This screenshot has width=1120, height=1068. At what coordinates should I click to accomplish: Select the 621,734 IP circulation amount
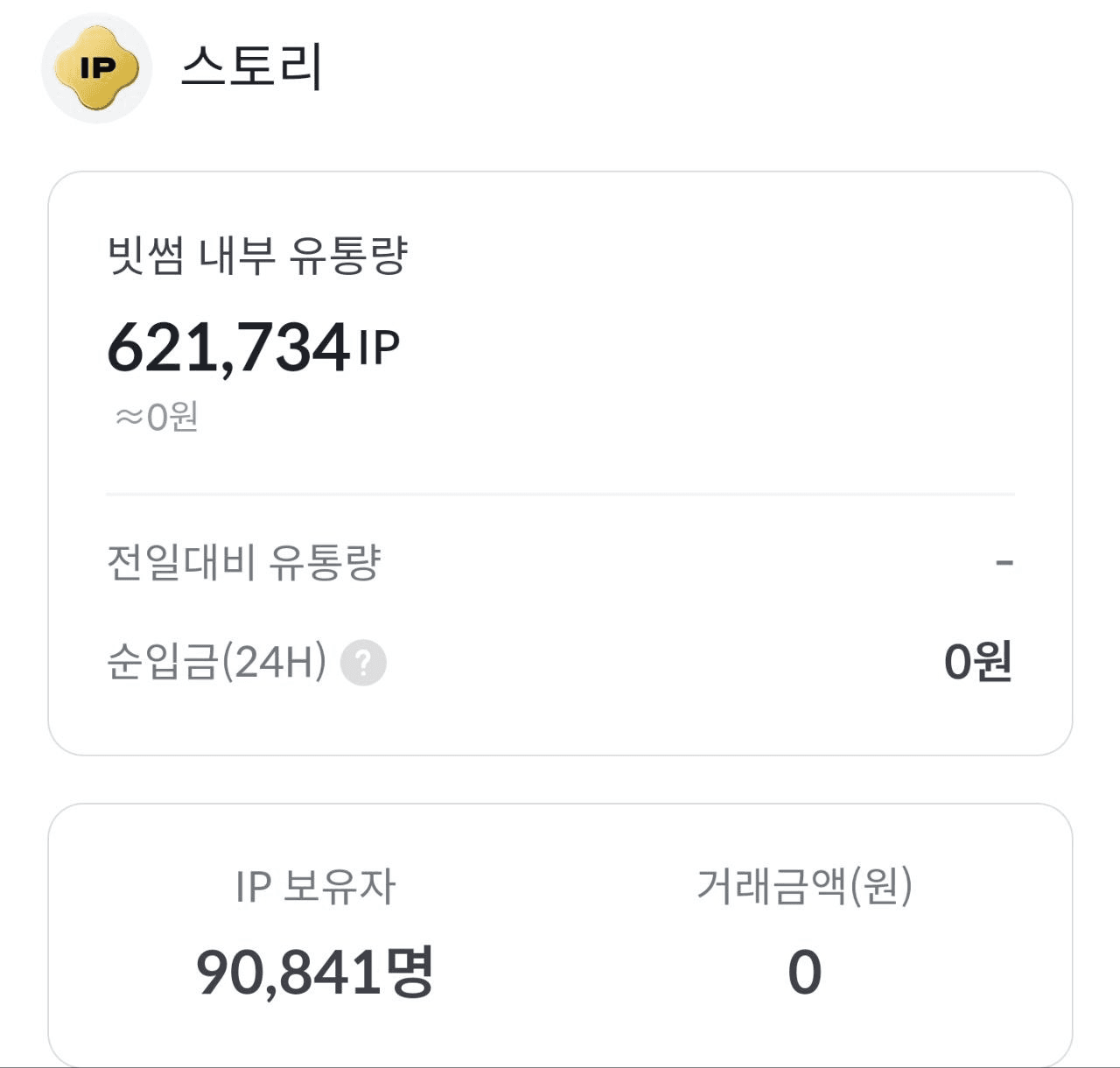pos(254,347)
